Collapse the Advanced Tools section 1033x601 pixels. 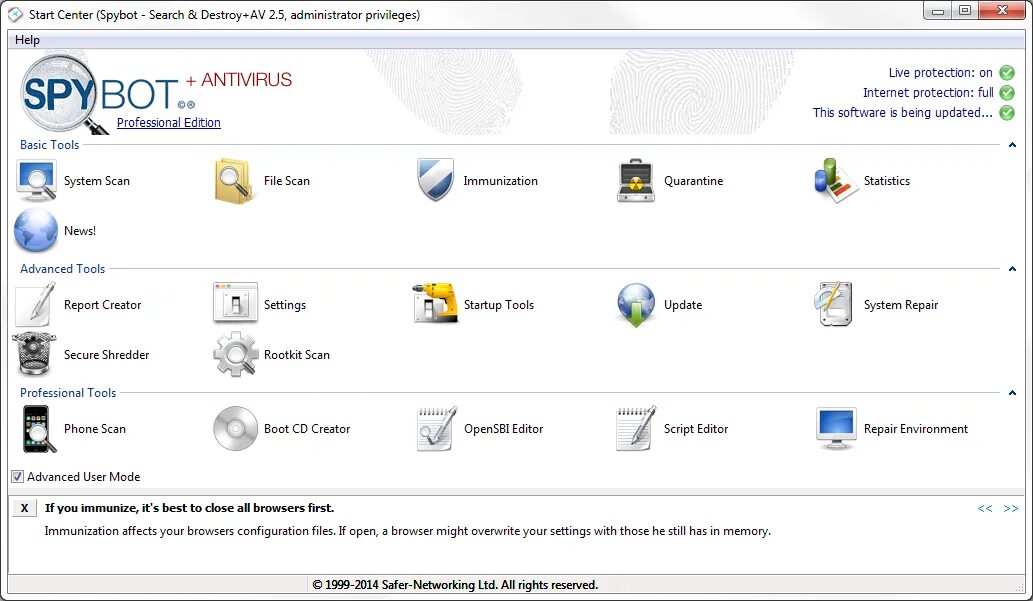pos(1012,269)
